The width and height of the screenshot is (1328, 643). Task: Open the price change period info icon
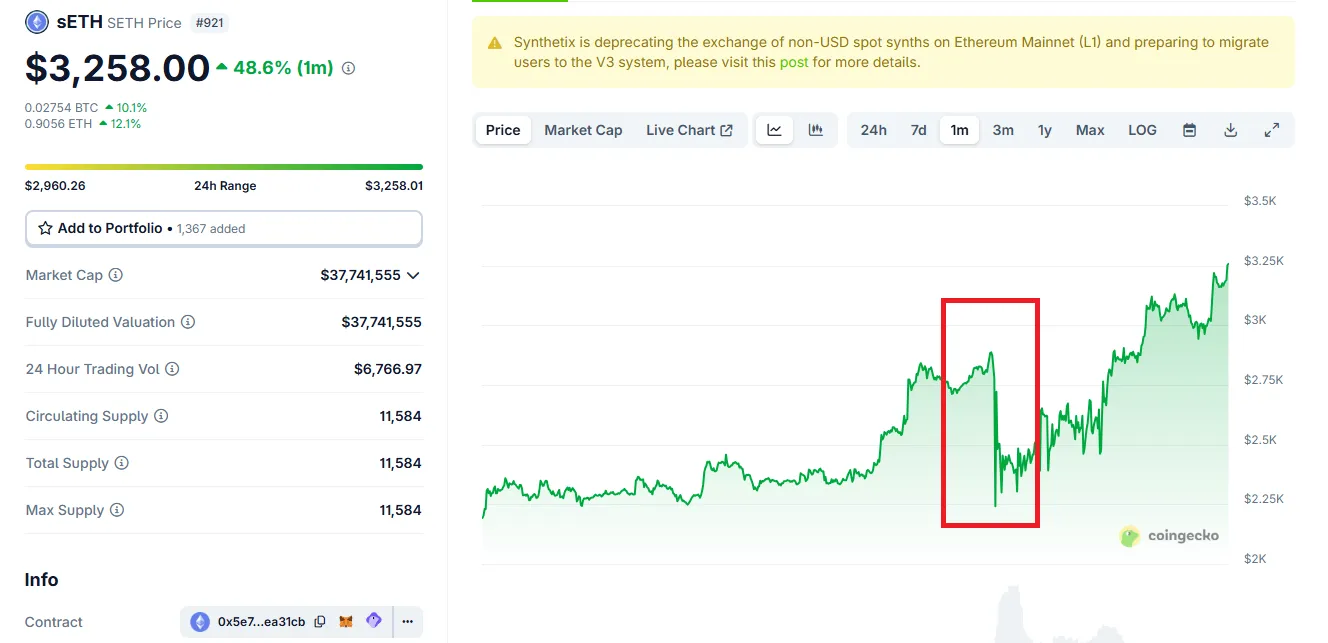pos(348,69)
